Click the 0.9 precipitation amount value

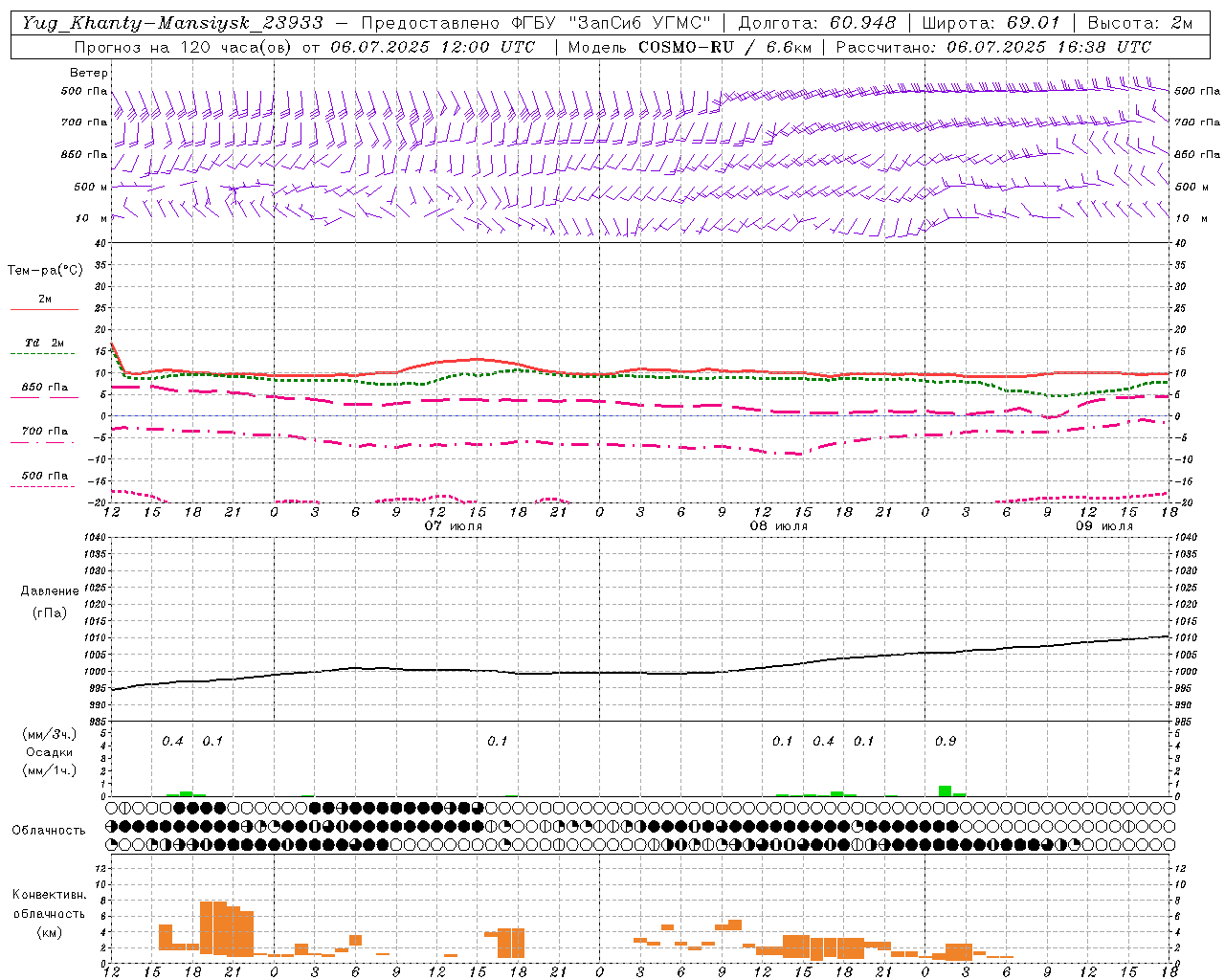point(946,742)
